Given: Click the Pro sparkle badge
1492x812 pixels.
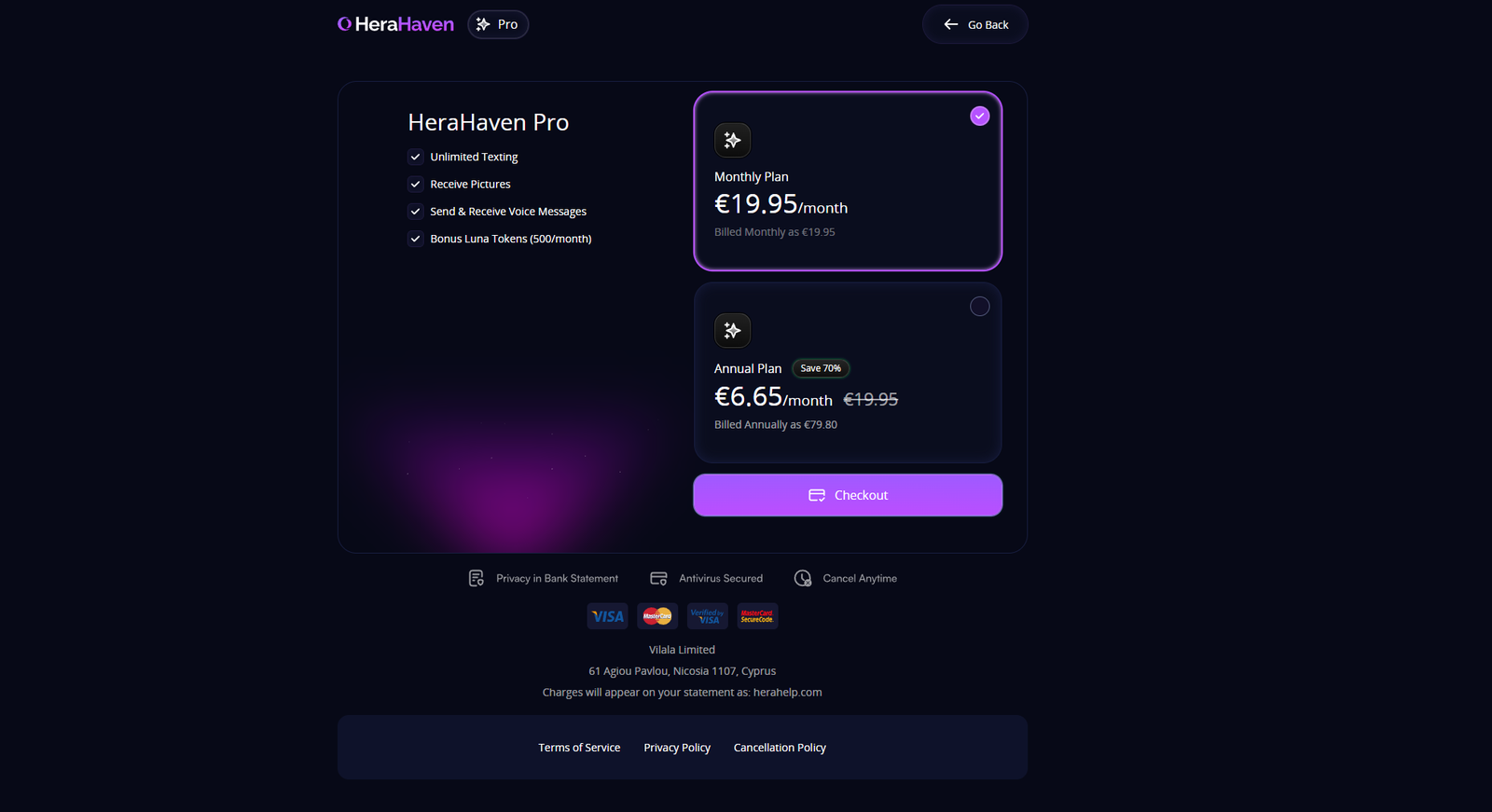Looking at the screenshot, I should tap(498, 24).
